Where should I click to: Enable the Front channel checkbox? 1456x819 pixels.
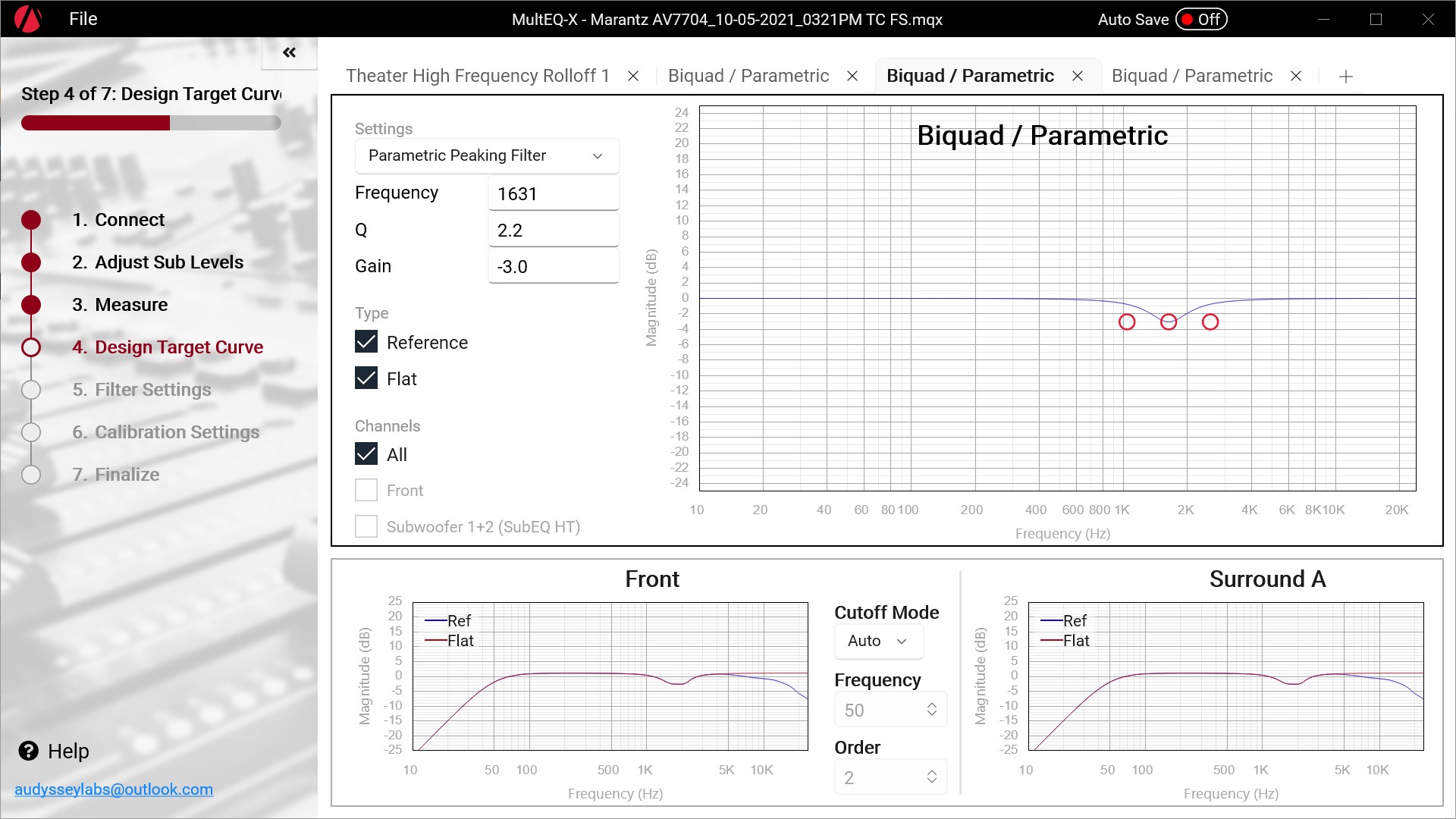366,491
